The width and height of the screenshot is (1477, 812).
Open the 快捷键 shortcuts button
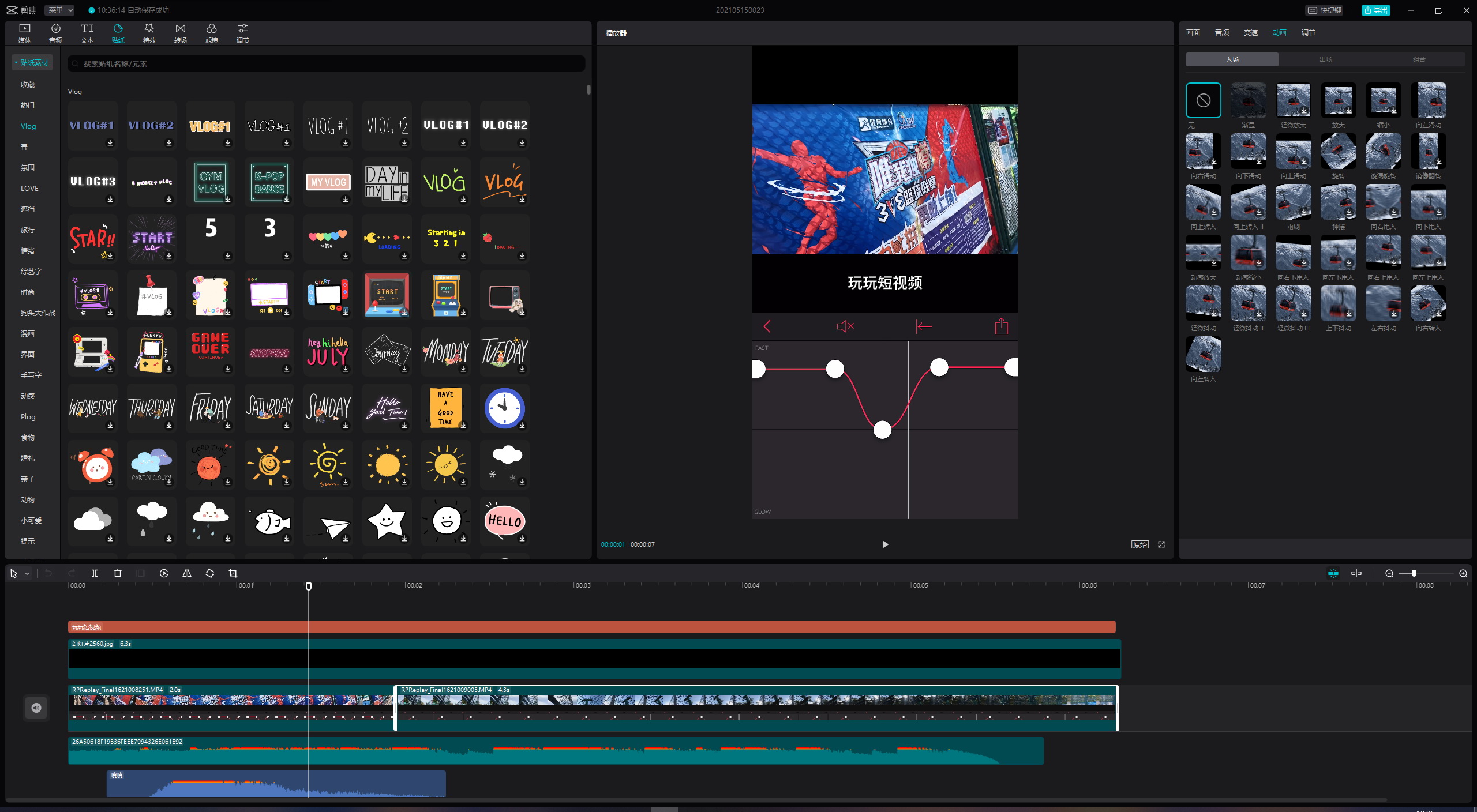pyautogui.click(x=1325, y=10)
